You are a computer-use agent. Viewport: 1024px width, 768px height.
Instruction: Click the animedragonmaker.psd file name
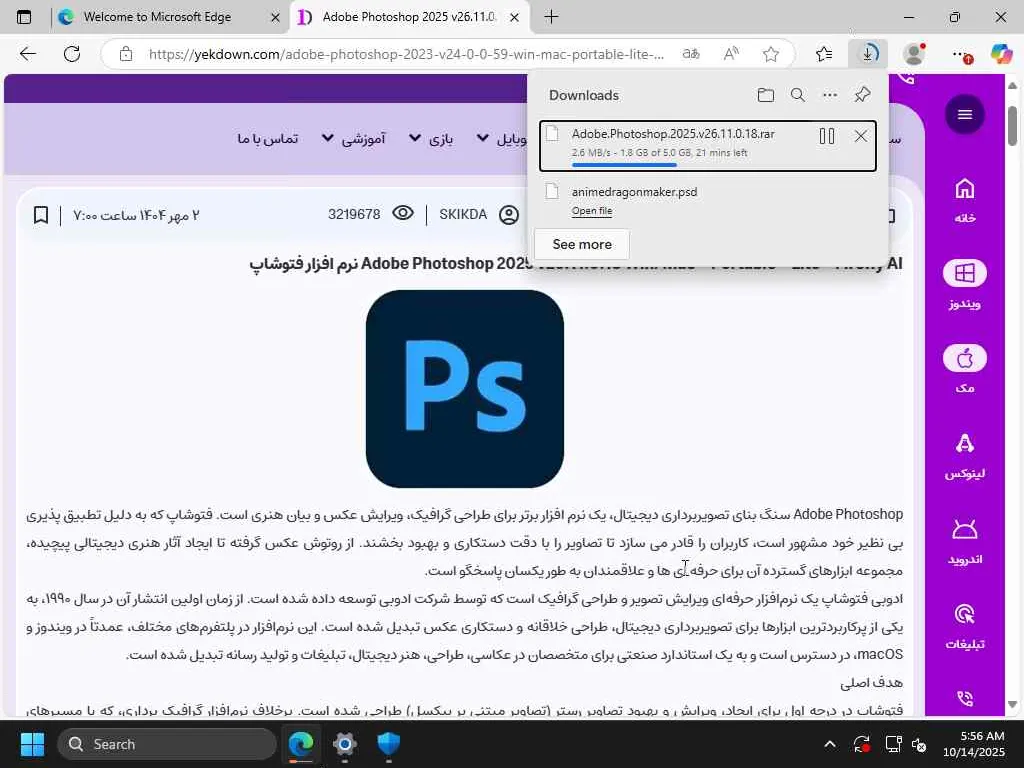tap(634, 192)
